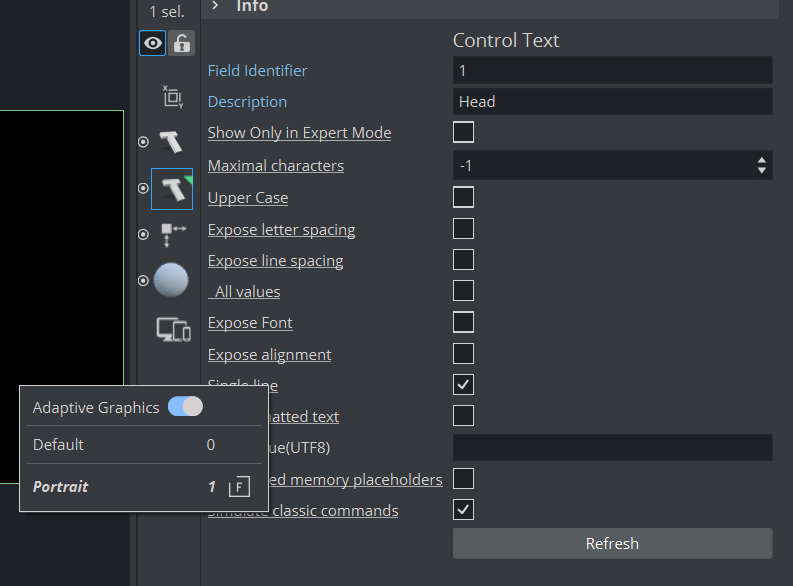Enable the Upper Case checkbox
Screen dimensions: 793x586
click(x=463, y=197)
